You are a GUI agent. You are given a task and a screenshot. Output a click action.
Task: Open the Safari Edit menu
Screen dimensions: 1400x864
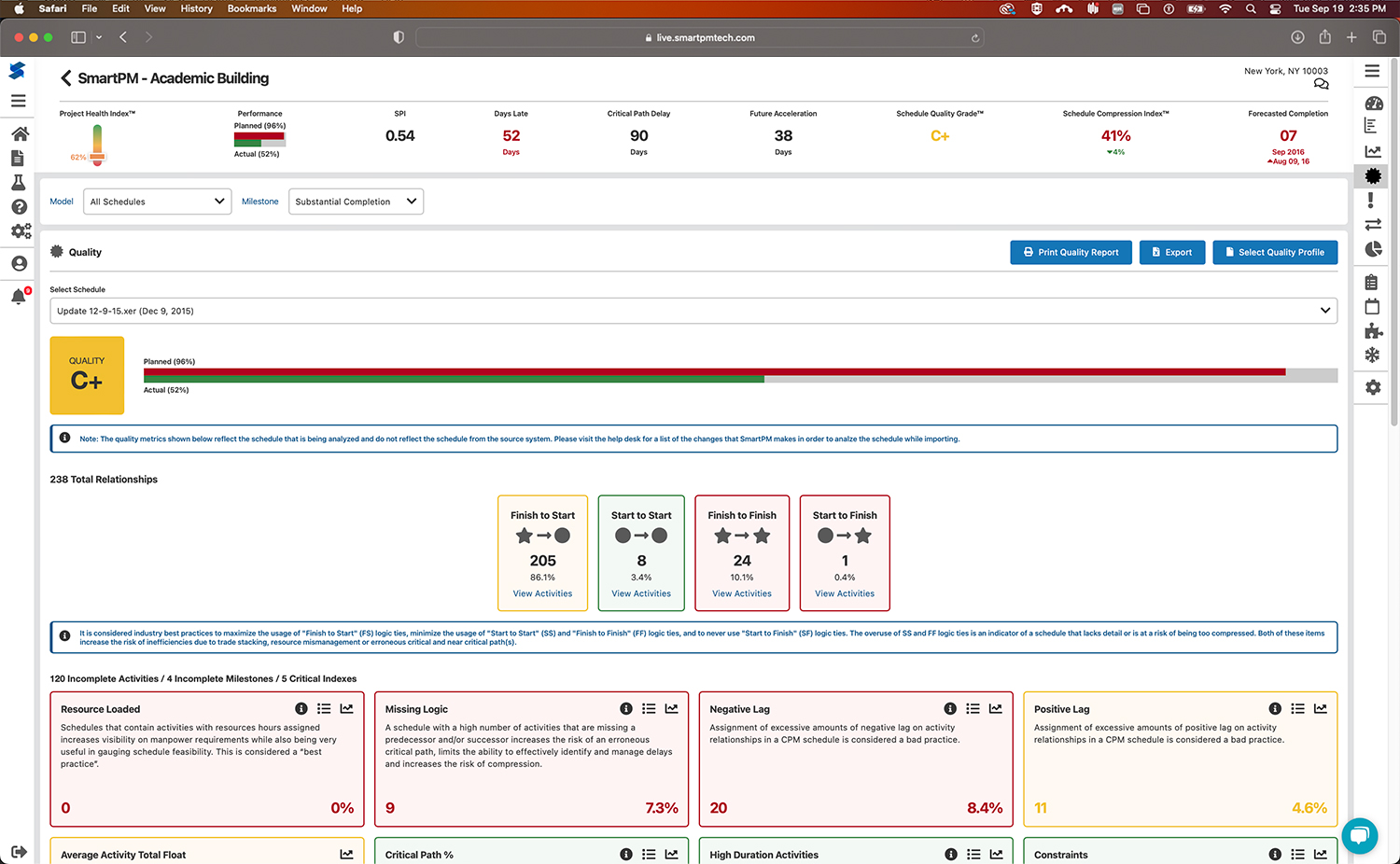click(120, 8)
